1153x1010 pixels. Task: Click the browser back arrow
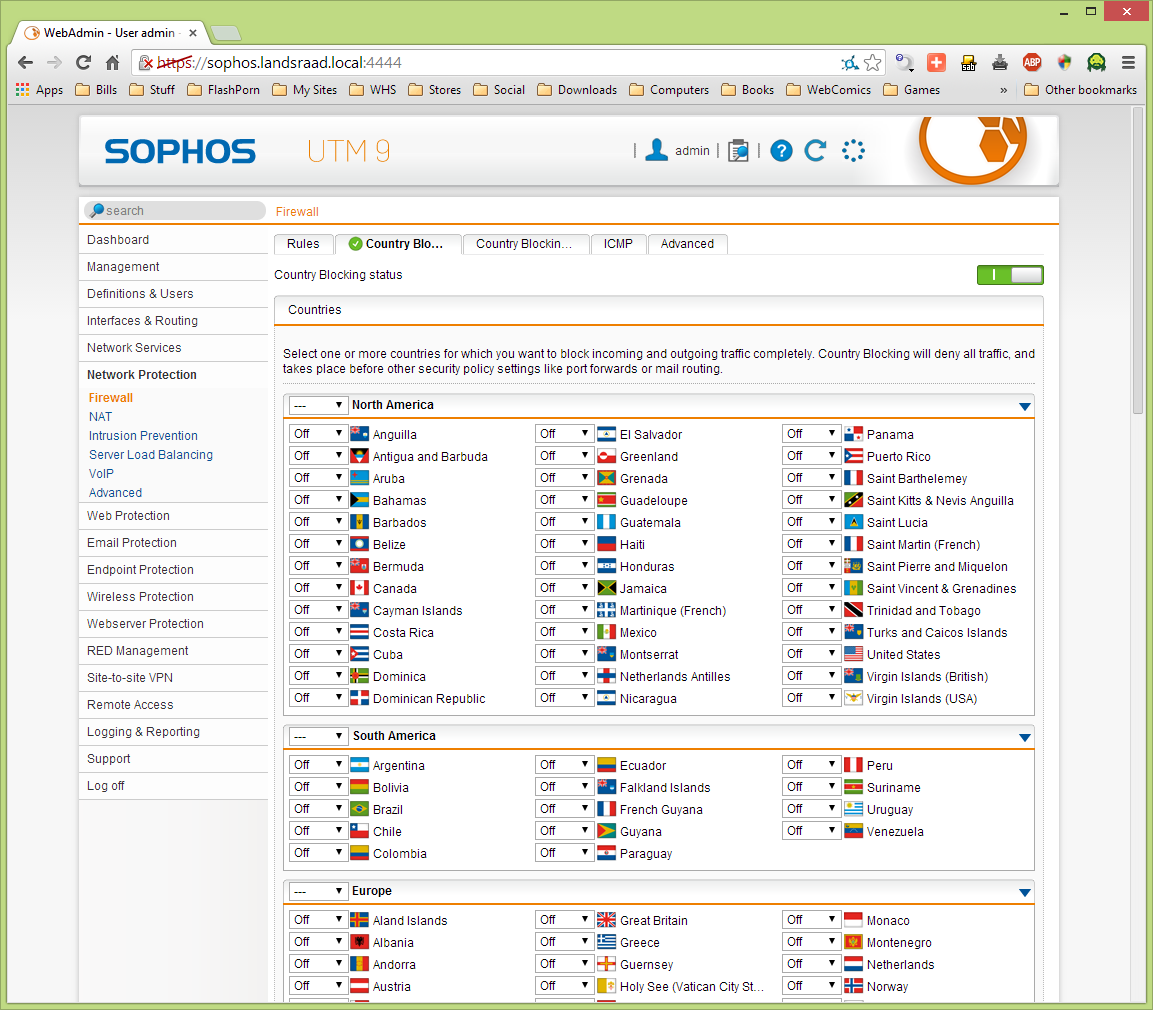[26, 62]
